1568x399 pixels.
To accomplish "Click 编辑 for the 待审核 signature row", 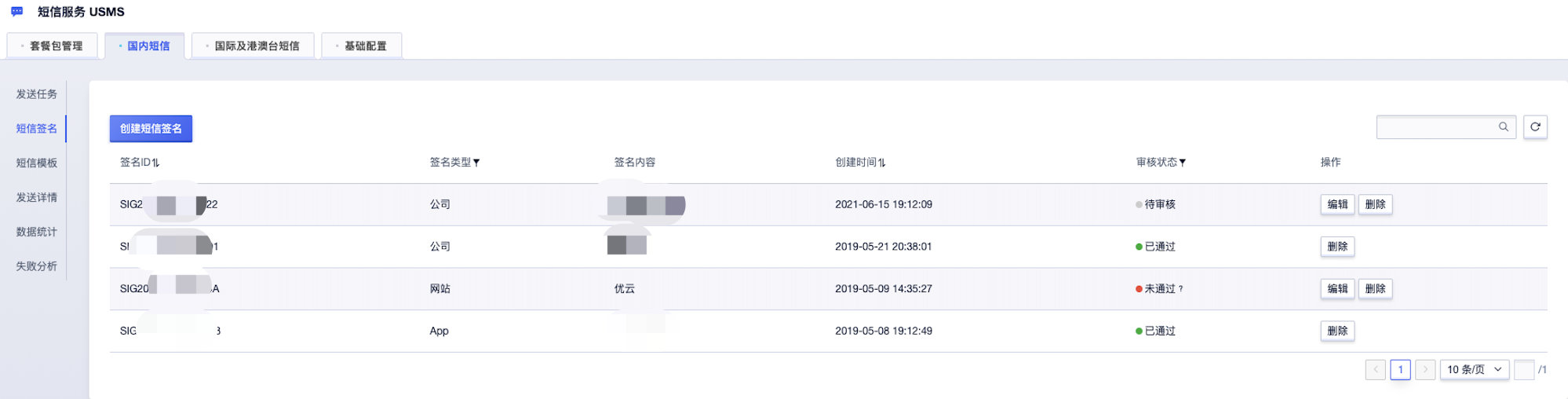I will [x=1337, y=204].
